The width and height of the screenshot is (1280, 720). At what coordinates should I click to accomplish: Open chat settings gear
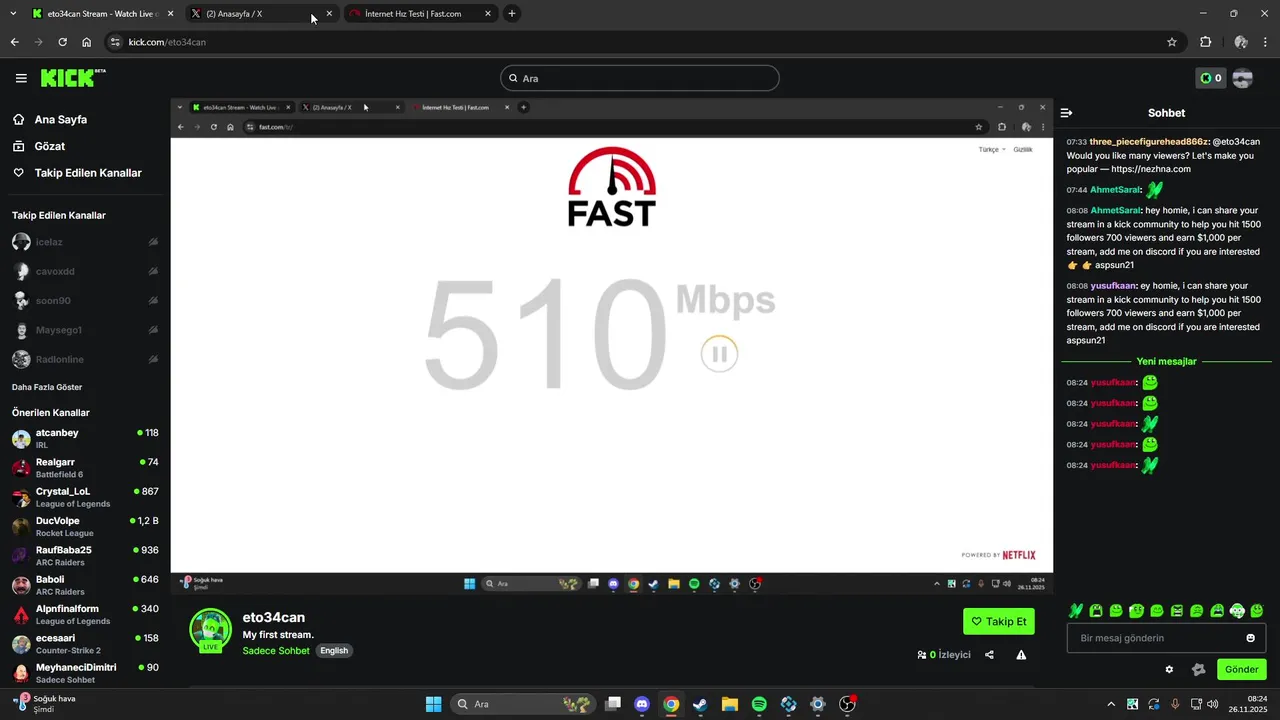pyautogui.click(x=1169, y=670)
